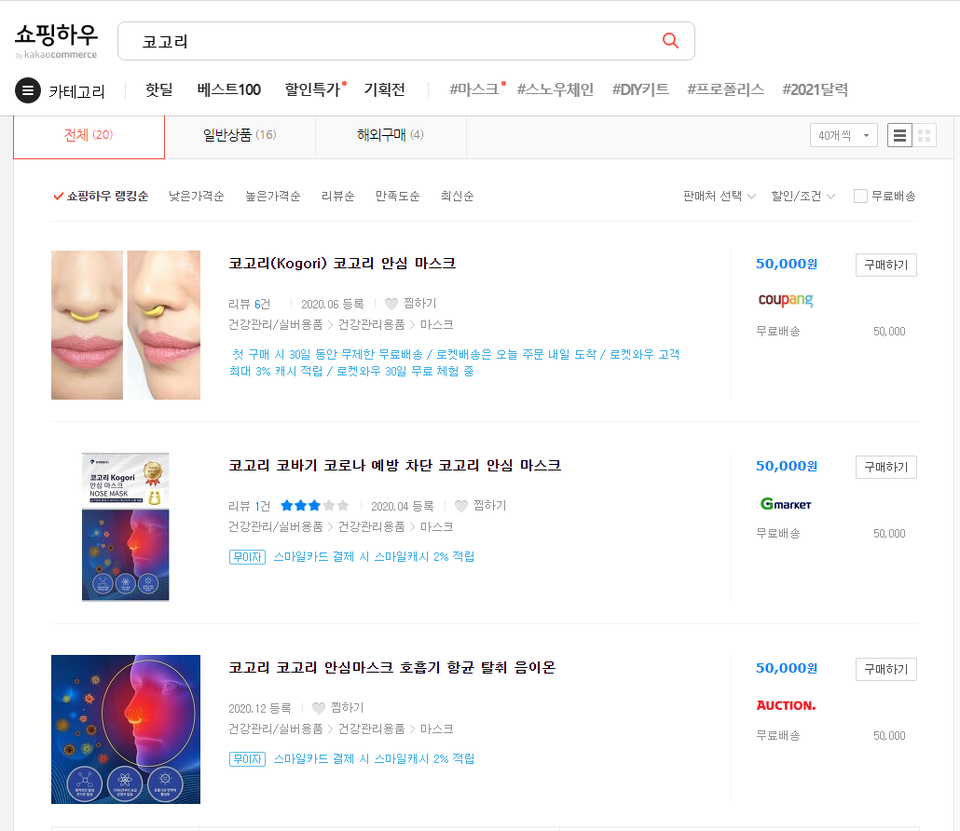Viewport: 960px width, 831px height.
Task: Click the search magnifier icon
Action: tap(670, 40)
